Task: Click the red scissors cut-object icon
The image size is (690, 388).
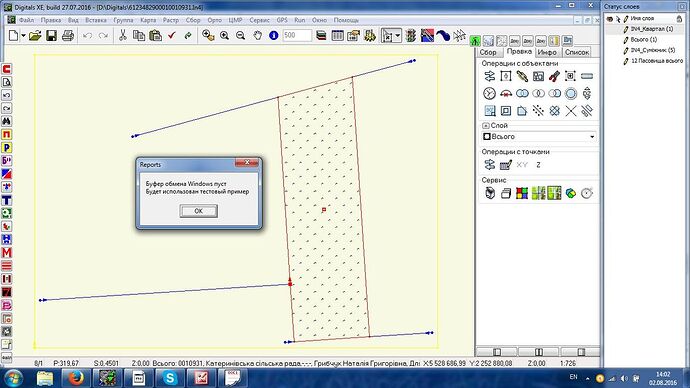Action: (554, 77)
